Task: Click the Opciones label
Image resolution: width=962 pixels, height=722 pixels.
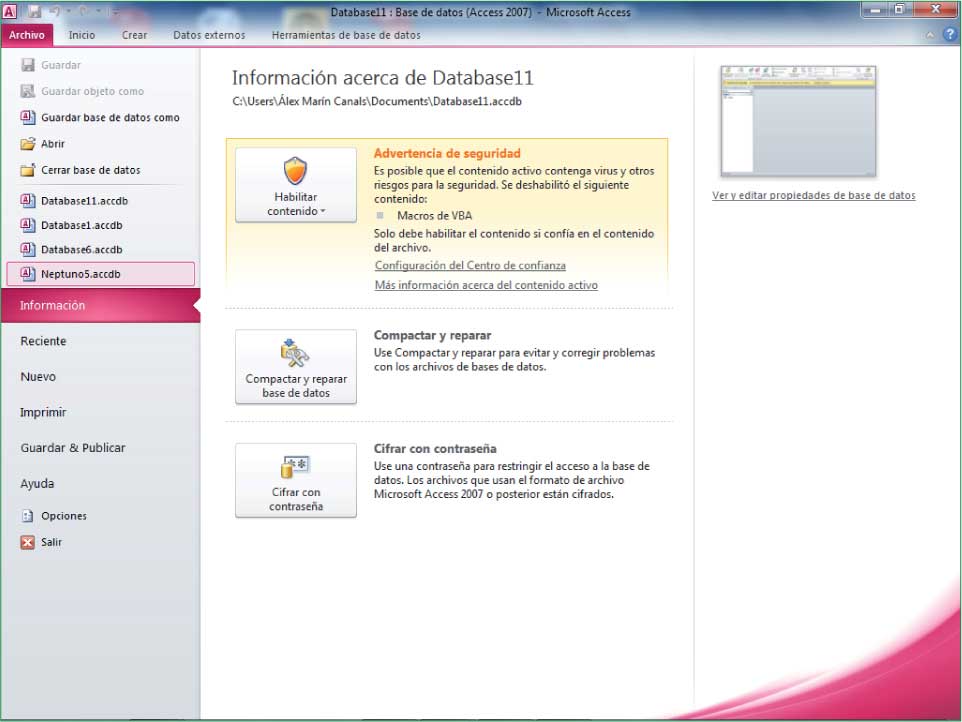Action: (64, 516)
